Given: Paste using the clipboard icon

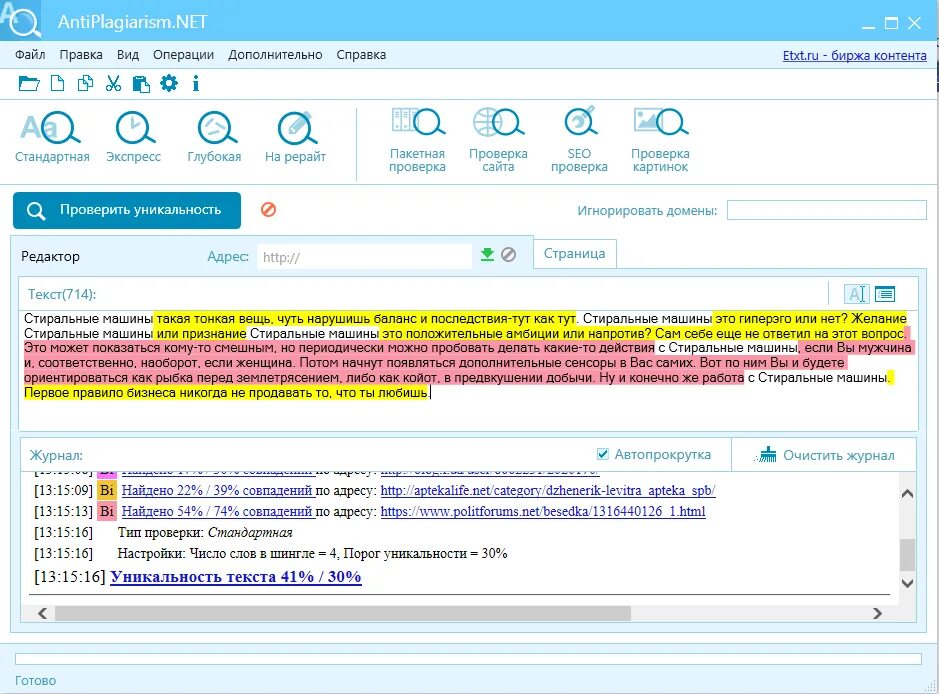Looking at the screenshot, I should [141, 83].
